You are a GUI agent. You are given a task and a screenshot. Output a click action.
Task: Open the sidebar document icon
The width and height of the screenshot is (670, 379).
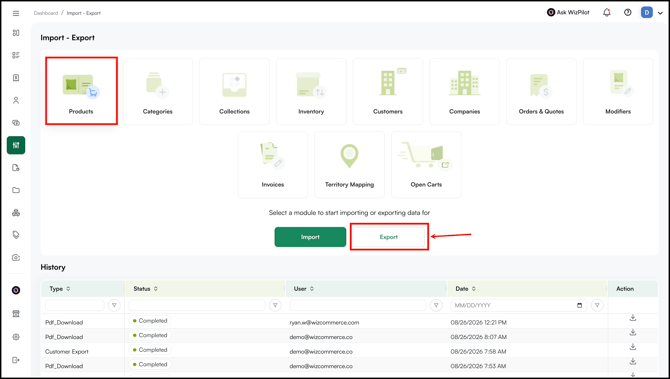[16, 78]
